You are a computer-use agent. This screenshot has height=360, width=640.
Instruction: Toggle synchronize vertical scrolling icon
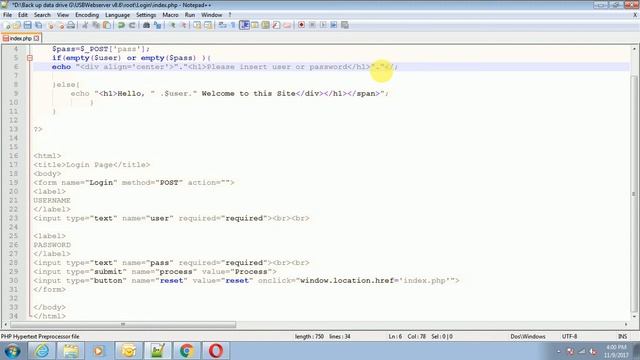click(197, 25)
